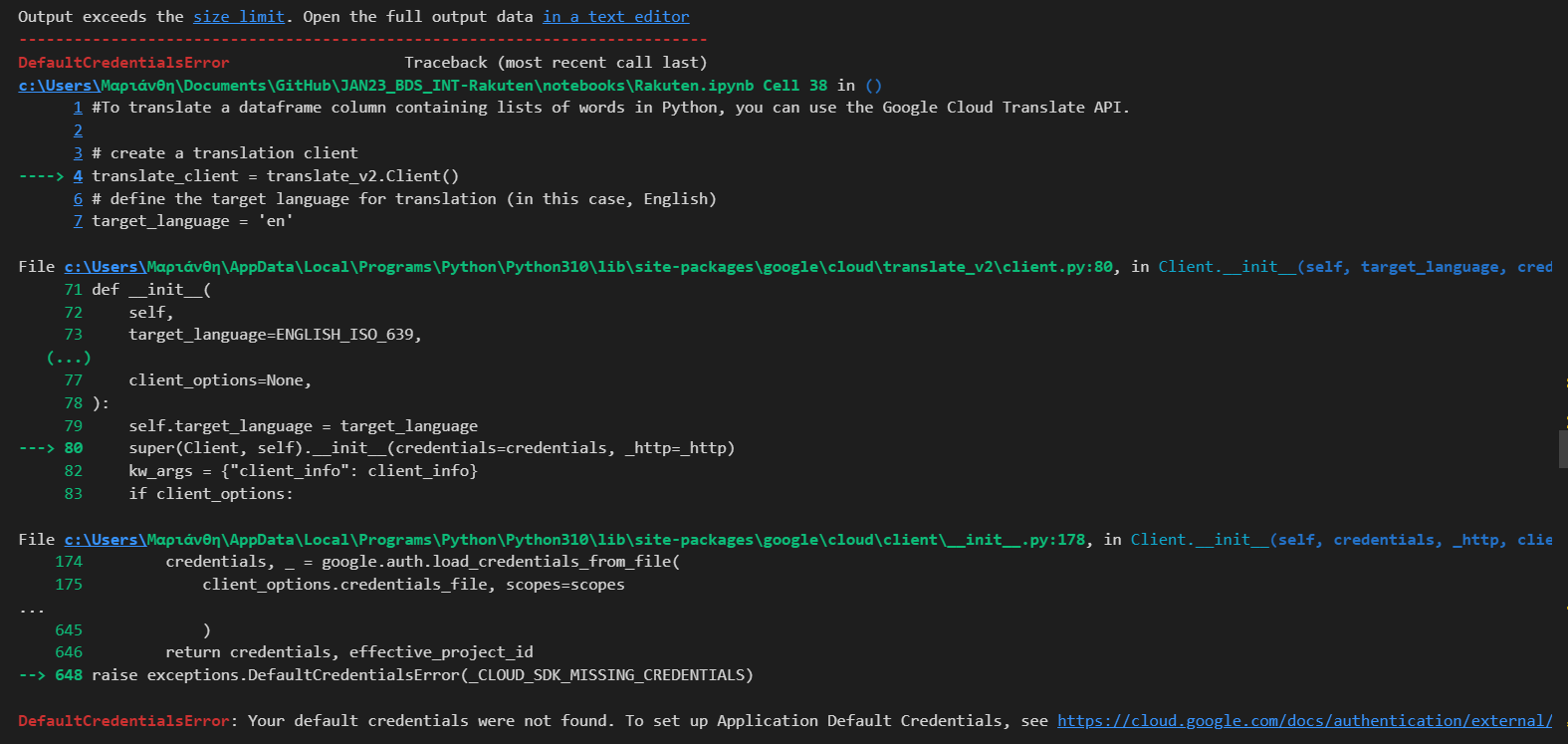The image size is (1568, 744).
Task: Click 'google.auth.load_credentials_from_file(' on line 174
Action: coord(501,562)
